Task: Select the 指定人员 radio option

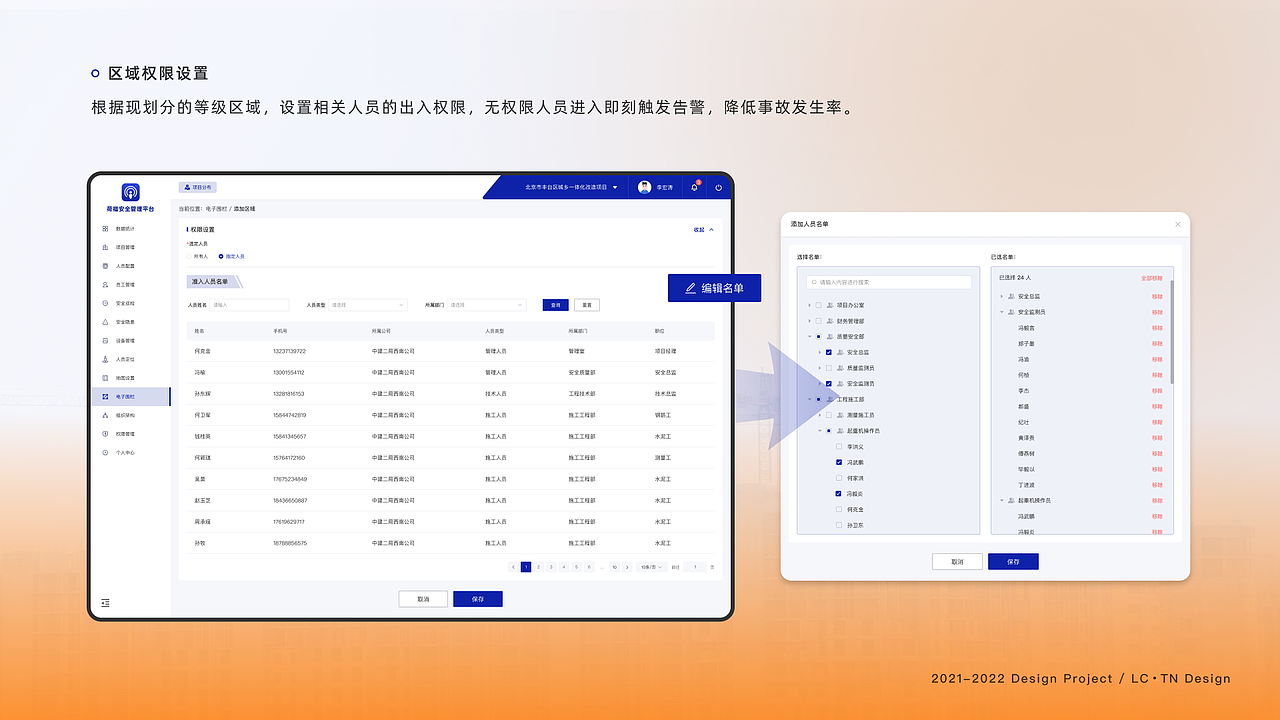Action: click(x=231, y=256)
